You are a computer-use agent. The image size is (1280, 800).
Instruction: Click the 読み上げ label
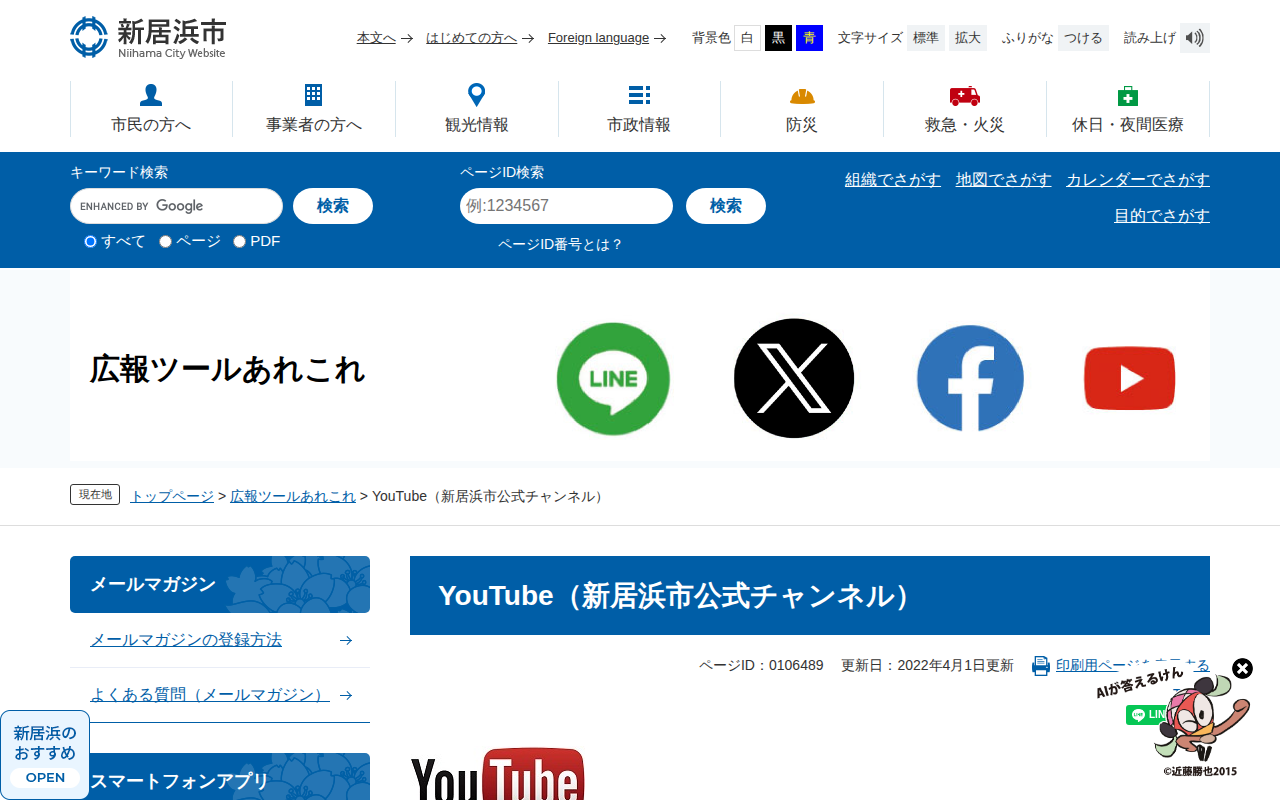click(x=1150, y=38)
